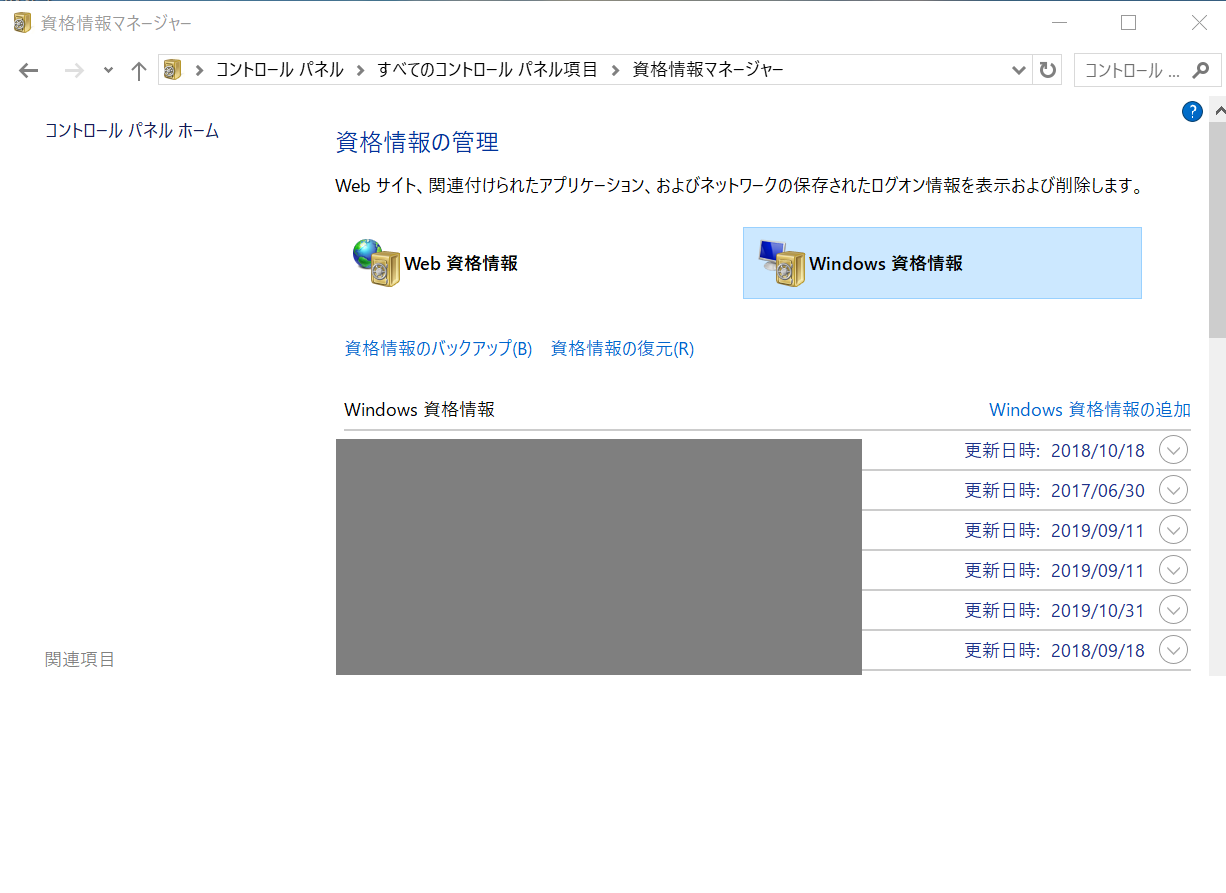Click 資格情報マネージャー breadcrumb segment

pyautogui.click(x=708, y=70)
